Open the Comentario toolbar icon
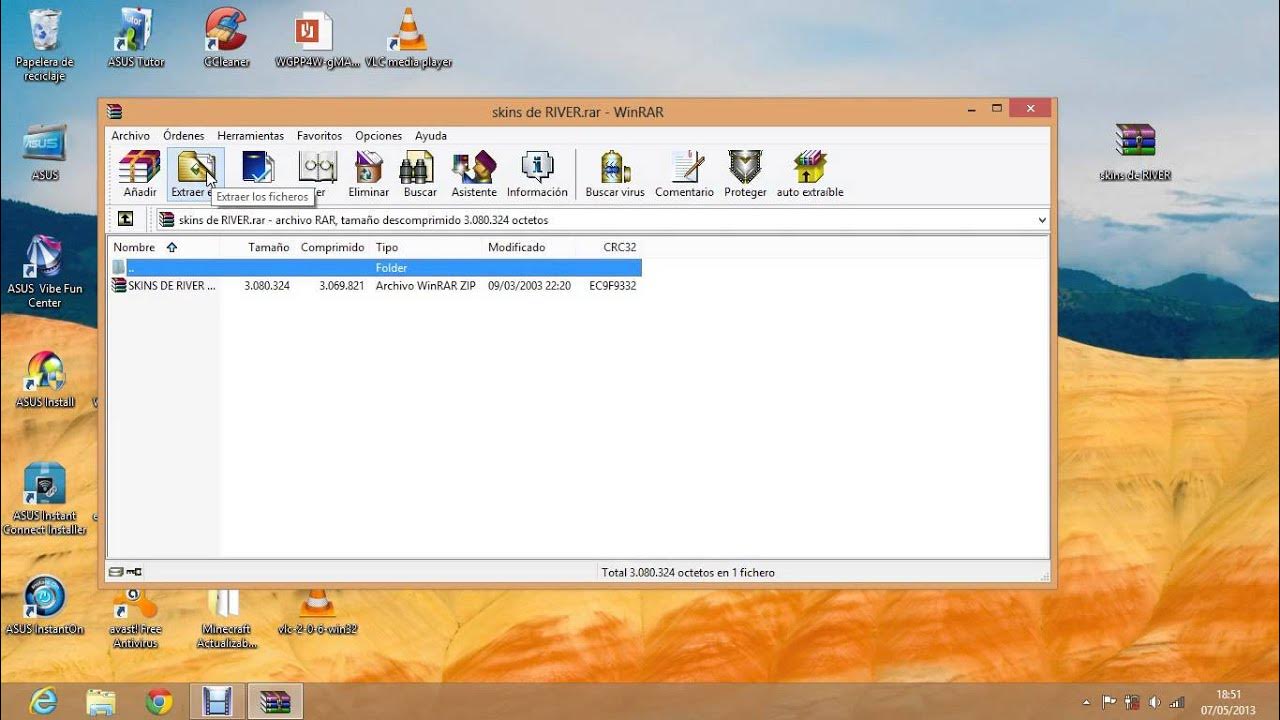This screenshot has height=720, width=1280. [684, 170]
